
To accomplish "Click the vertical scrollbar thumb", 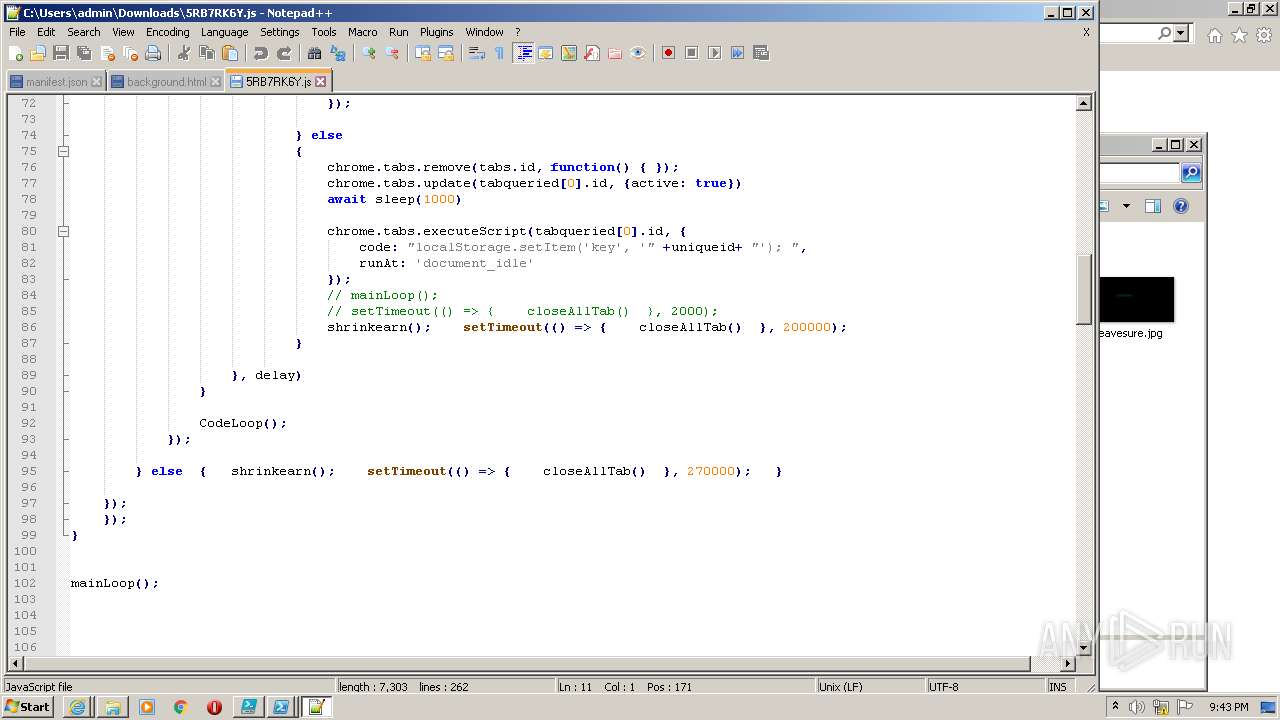I will tap(1084, 288).
